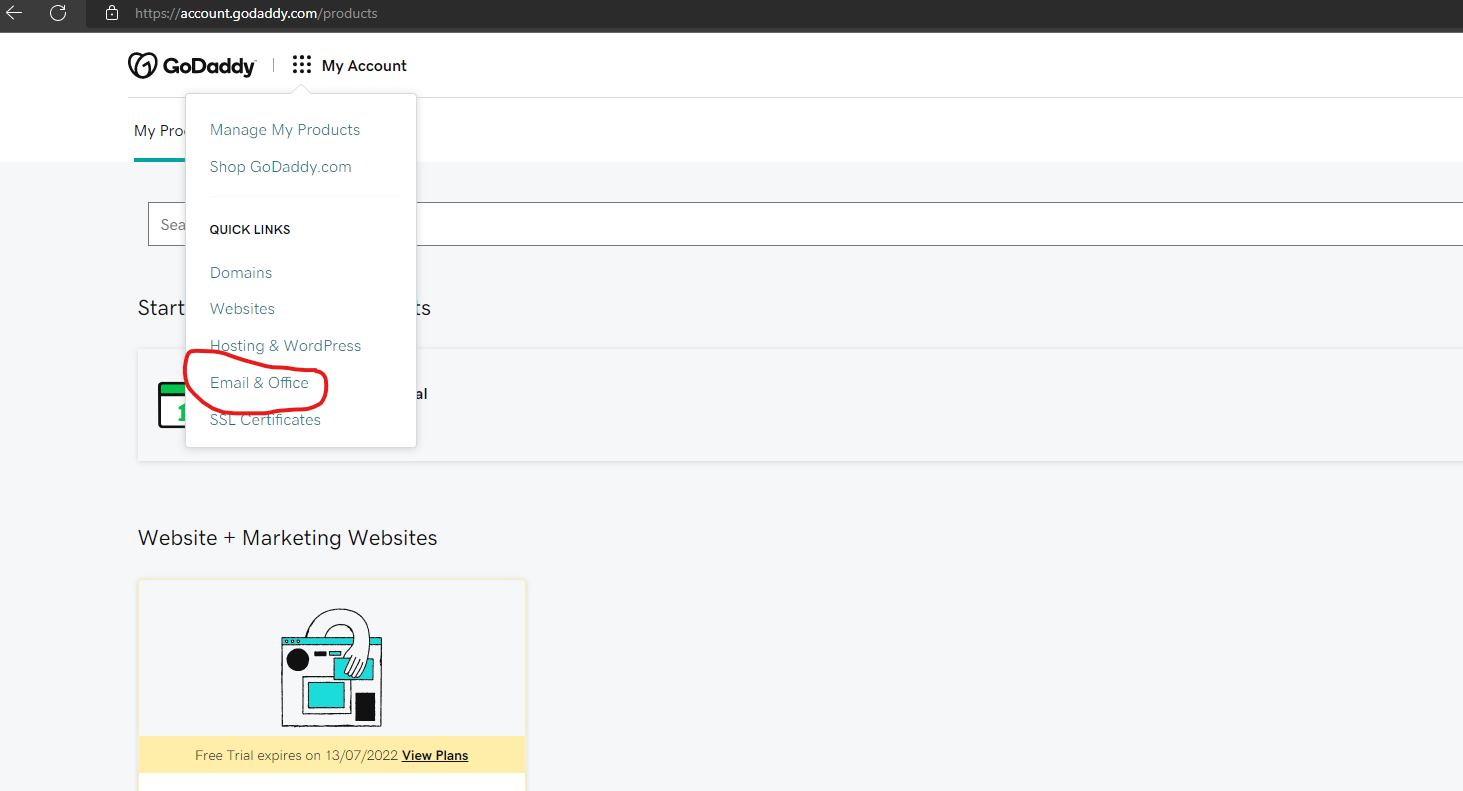Click Free Trial expires on 13/07/2022 text
The height and width of the screenshot is (791, 1463).
[296, 755]
